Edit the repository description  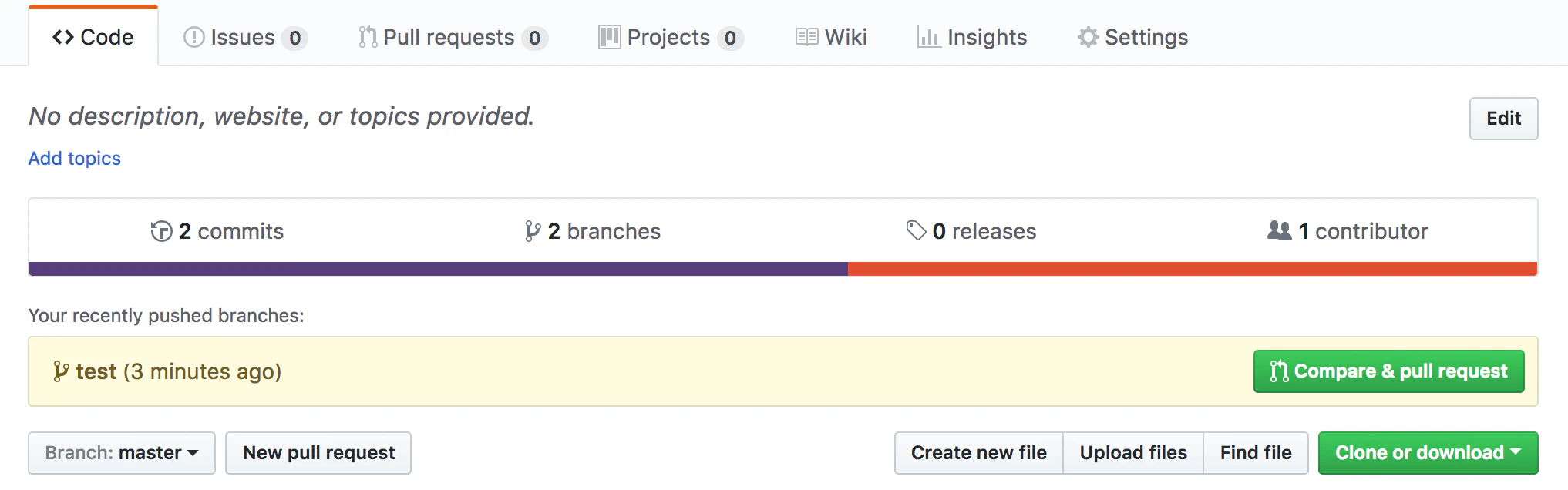click(1503, 119)
